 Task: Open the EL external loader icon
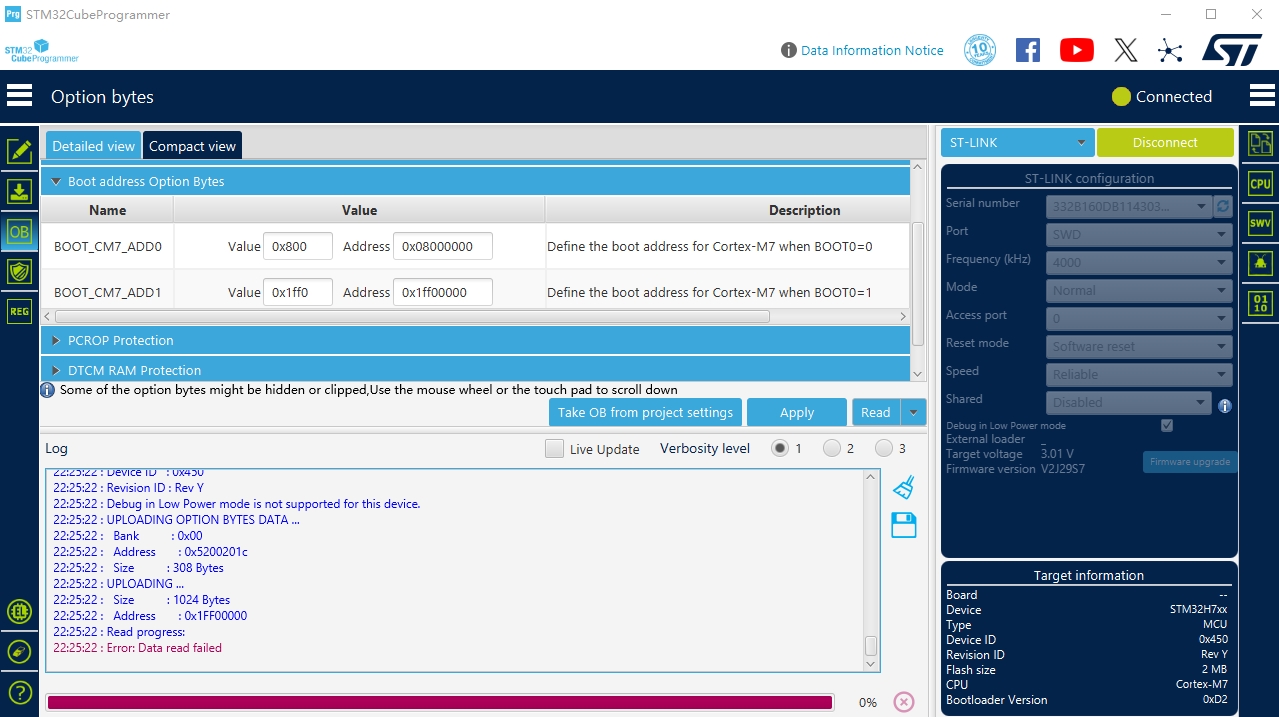19,611
